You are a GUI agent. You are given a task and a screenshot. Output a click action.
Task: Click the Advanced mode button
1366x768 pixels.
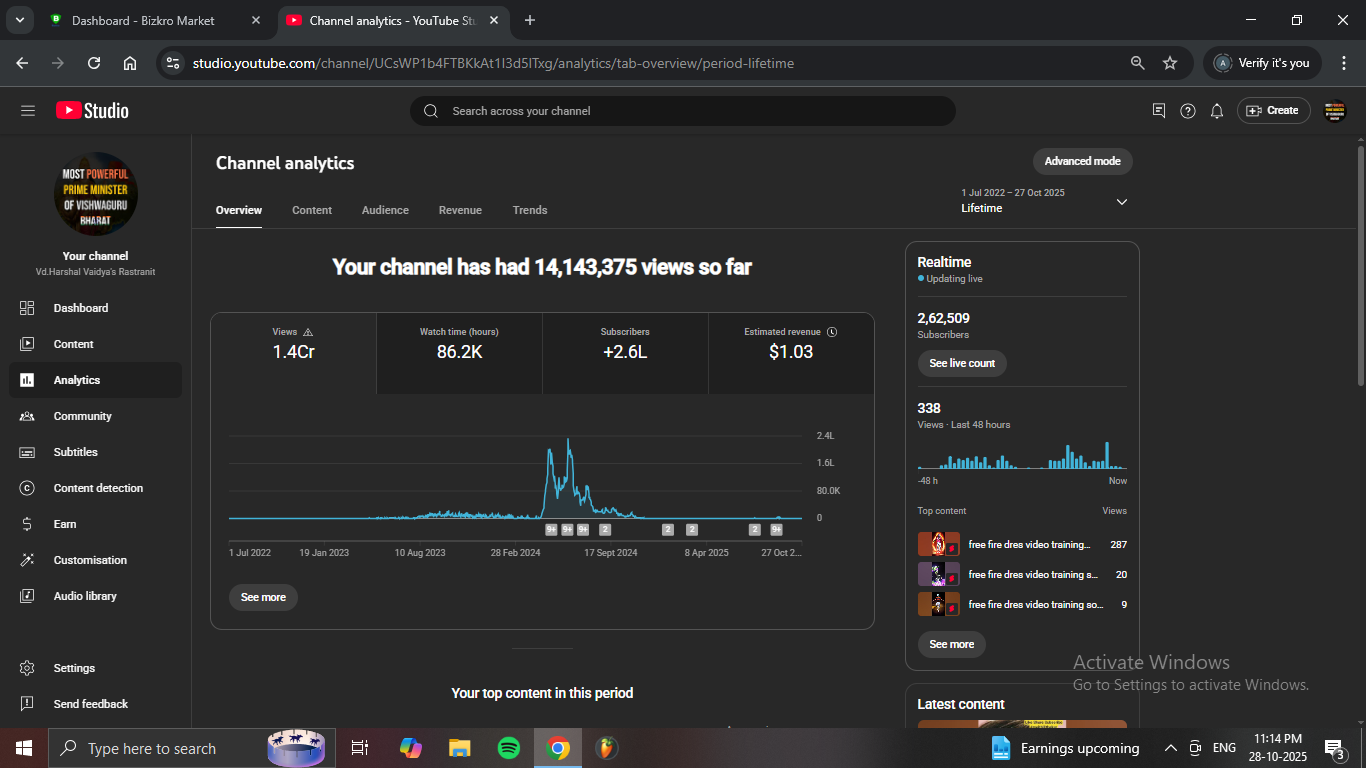(x=1082, y=161)
